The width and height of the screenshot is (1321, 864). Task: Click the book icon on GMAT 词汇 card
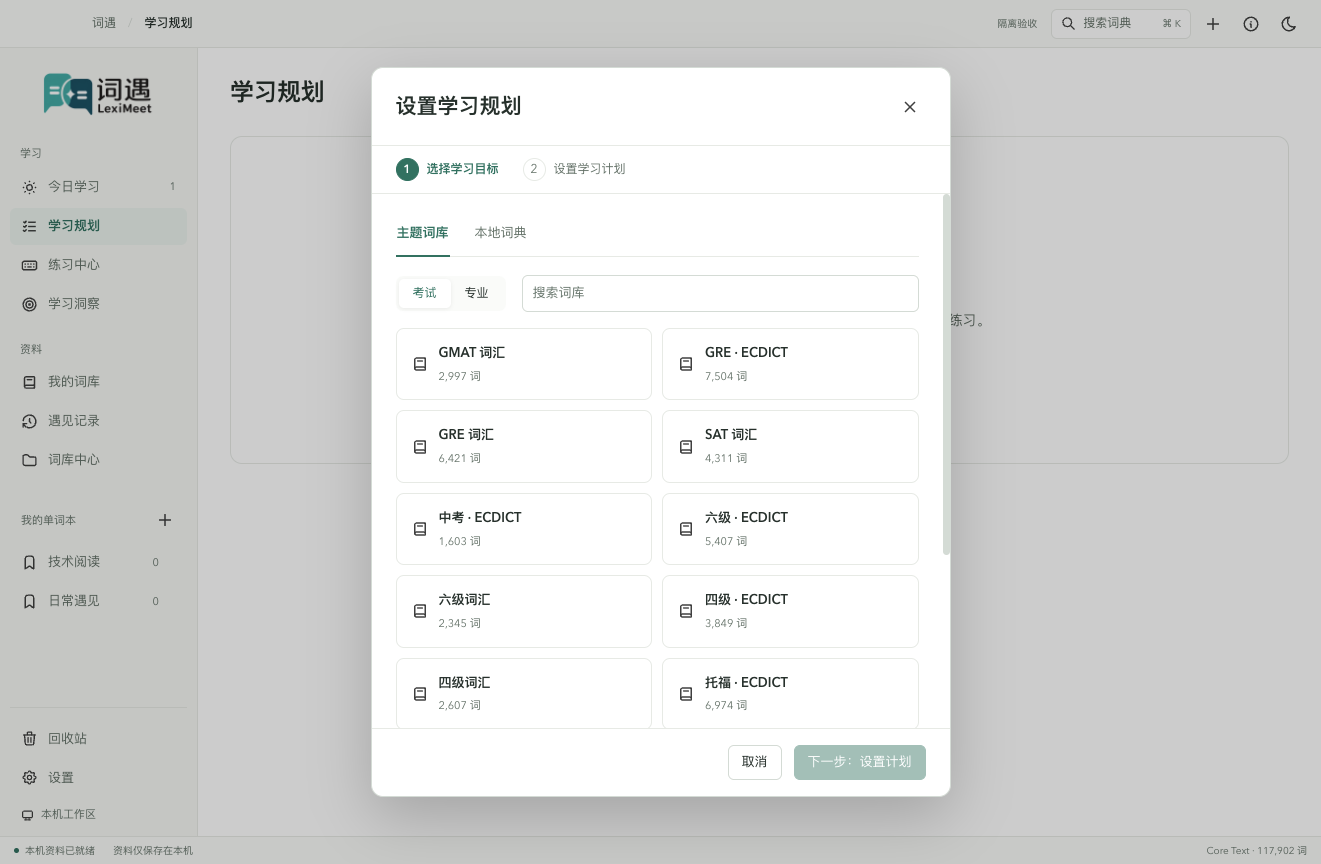pyautogui.click(x=420, y=364)
